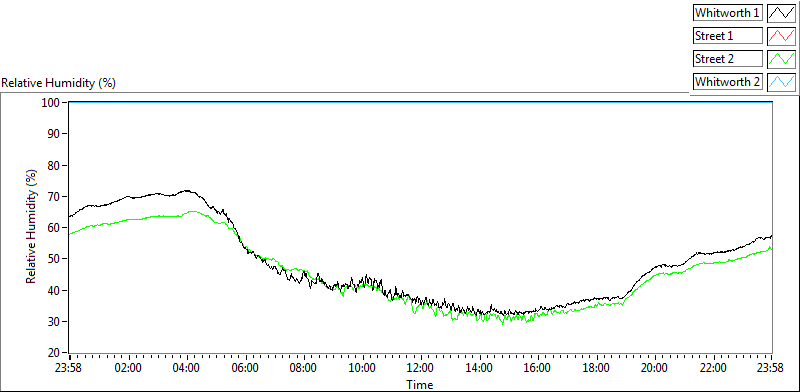Click the vertical Relative Humidity axis title
The width and height of the screenshot is (800, 392).
32,227
